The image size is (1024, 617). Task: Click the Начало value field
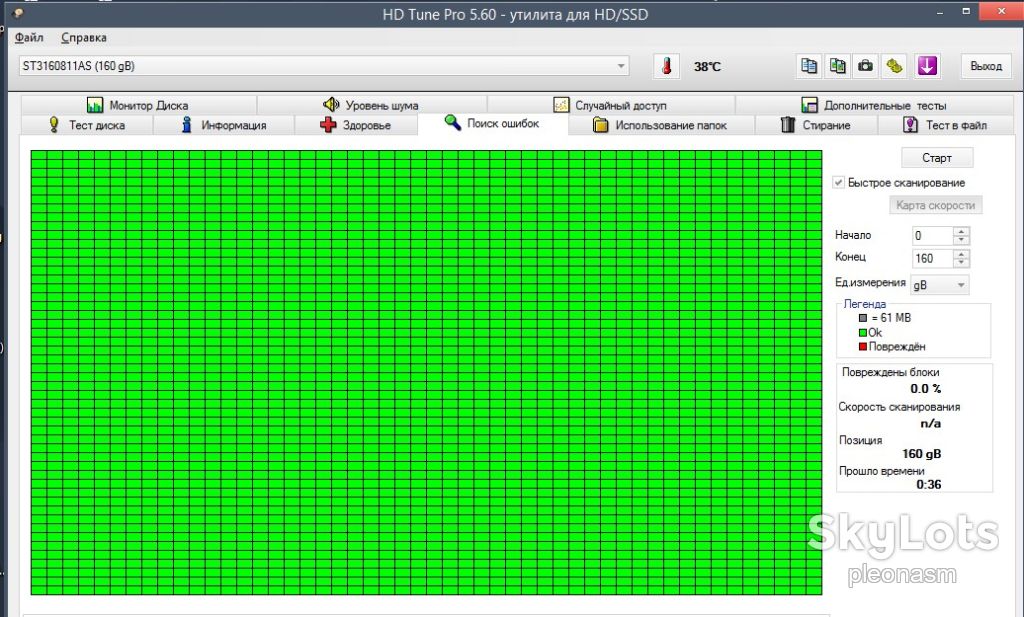coord(933,236)
